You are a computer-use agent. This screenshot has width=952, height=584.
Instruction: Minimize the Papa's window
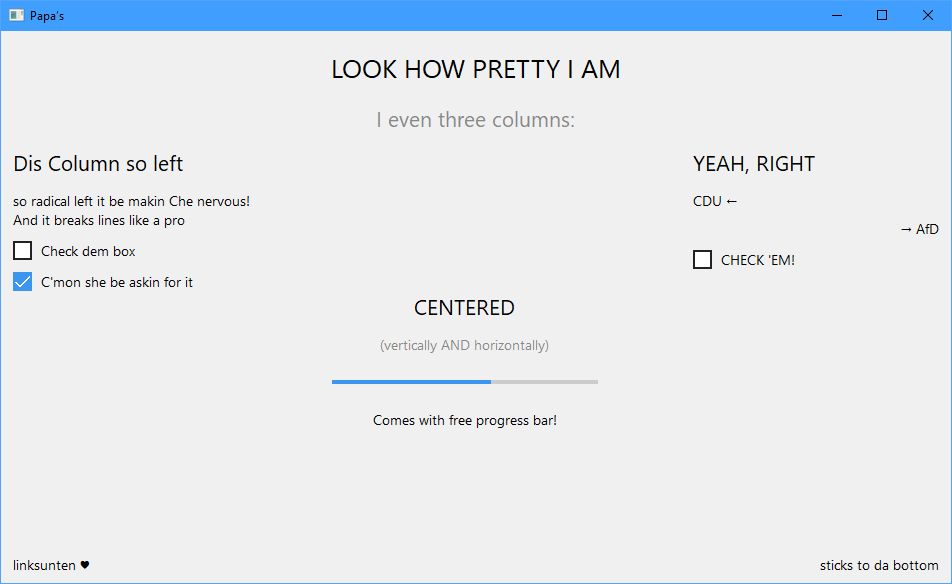click(x=836, y=15)
